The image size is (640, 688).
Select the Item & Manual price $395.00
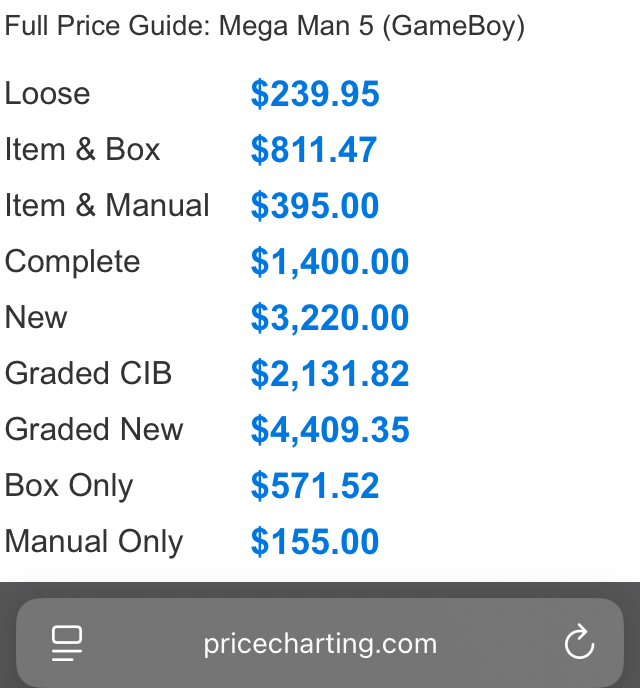pos(315,206)
